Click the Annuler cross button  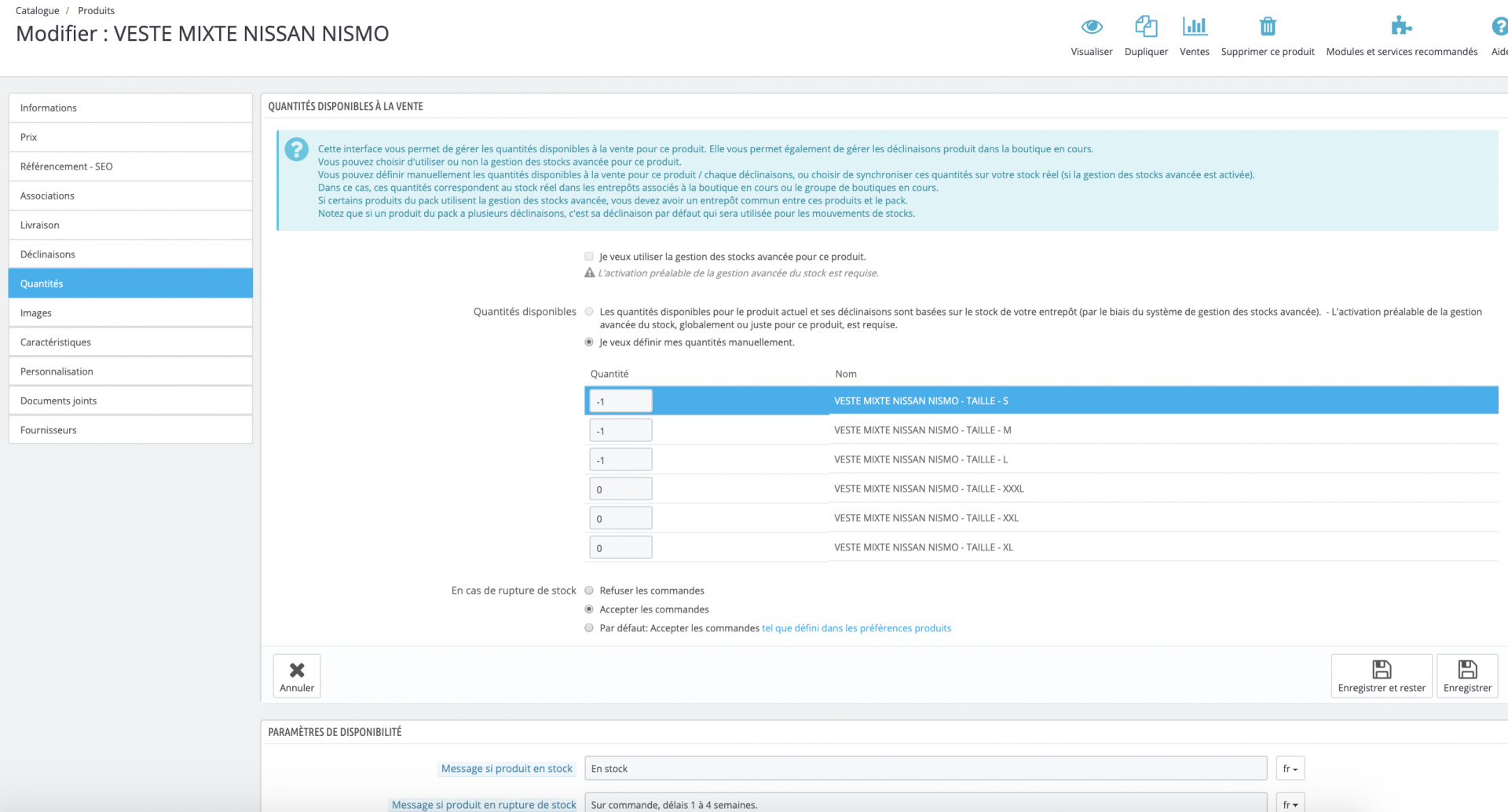tap(297, 675)
